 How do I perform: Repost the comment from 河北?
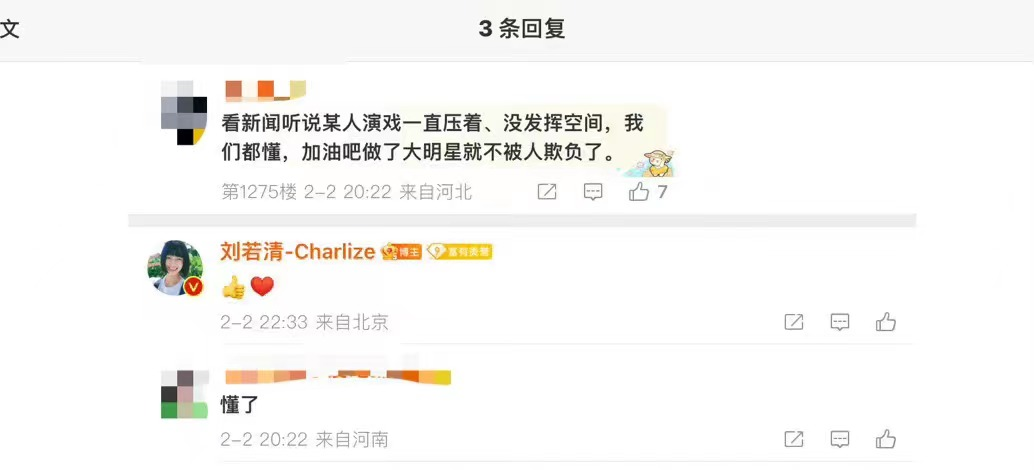tap(547, 192)
